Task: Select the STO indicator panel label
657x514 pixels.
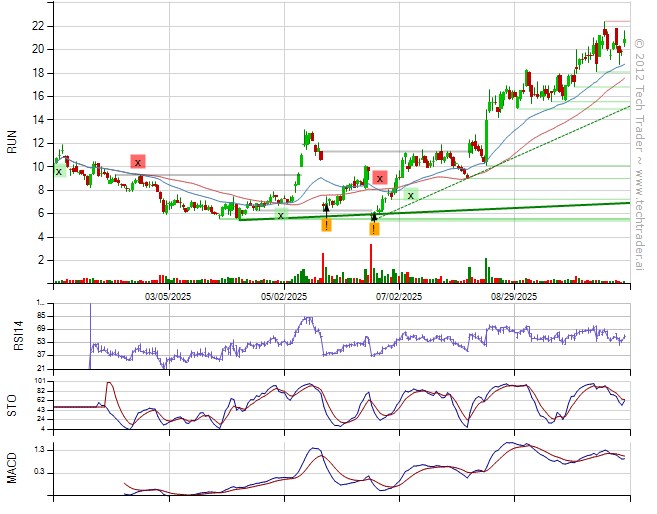Action: [12, 405]
